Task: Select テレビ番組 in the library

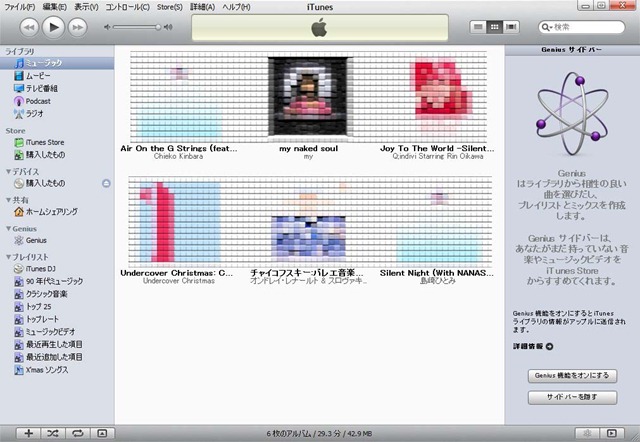Action: tap(57, 89)
